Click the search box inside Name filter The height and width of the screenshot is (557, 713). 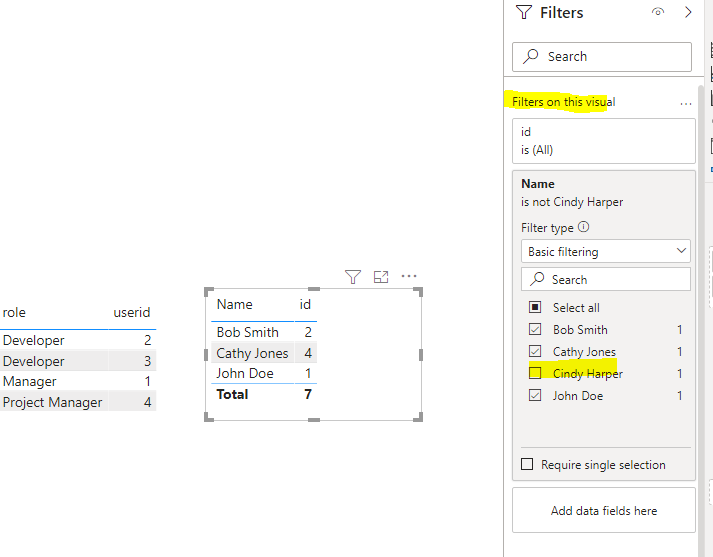click(606, 279)
